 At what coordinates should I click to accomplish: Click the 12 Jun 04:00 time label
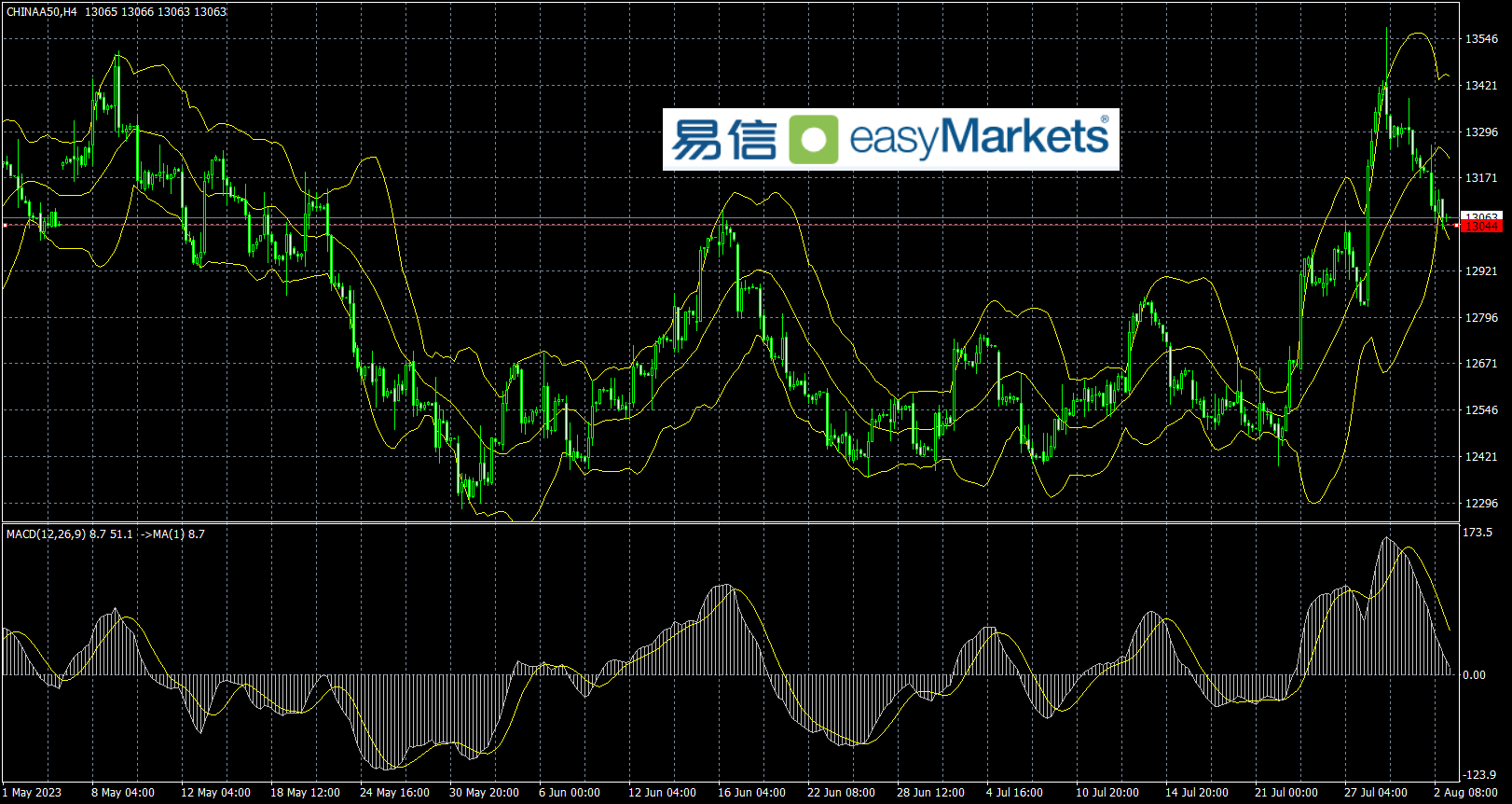coord(662,793)
